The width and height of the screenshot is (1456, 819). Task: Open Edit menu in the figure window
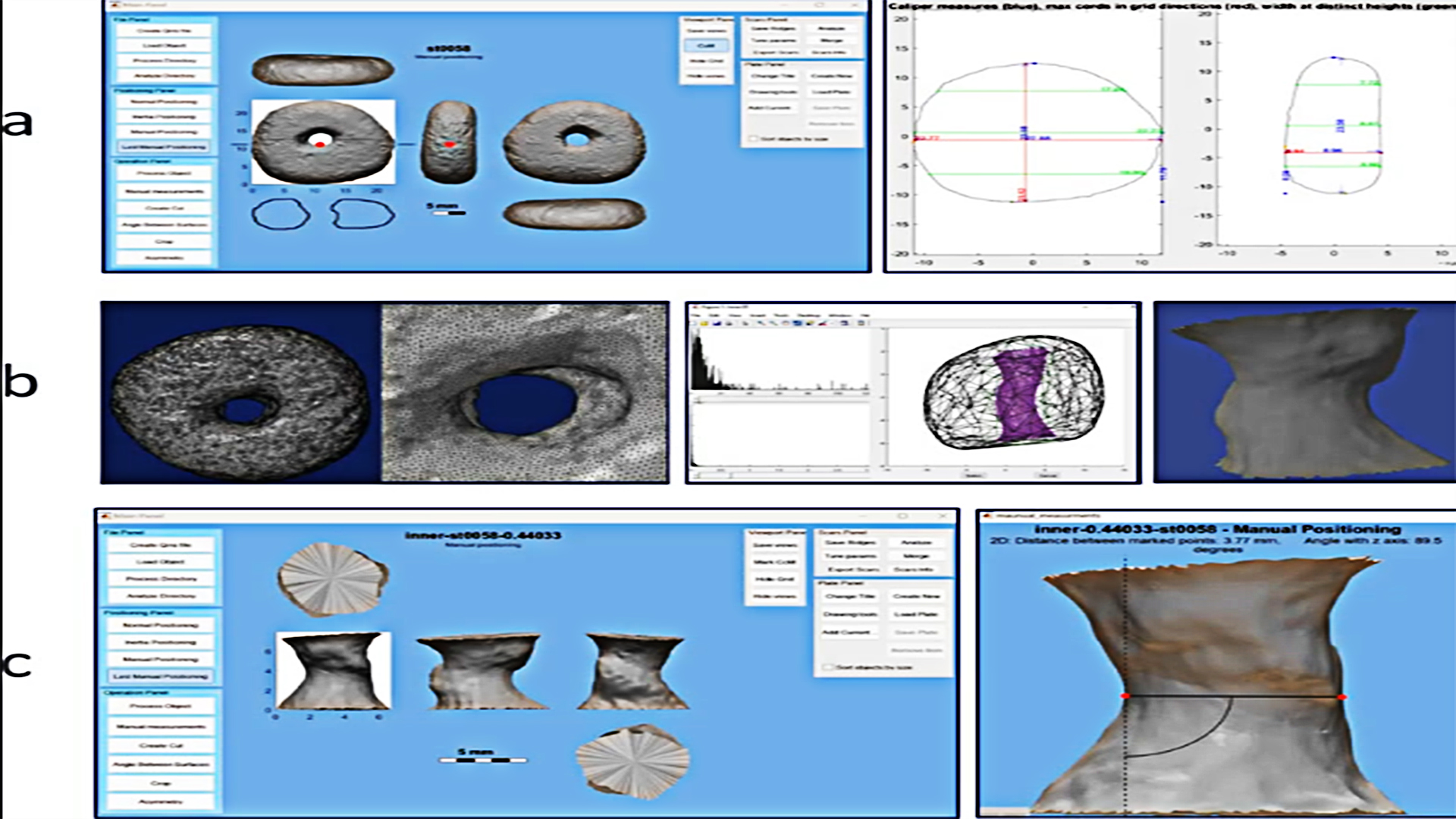714,315
